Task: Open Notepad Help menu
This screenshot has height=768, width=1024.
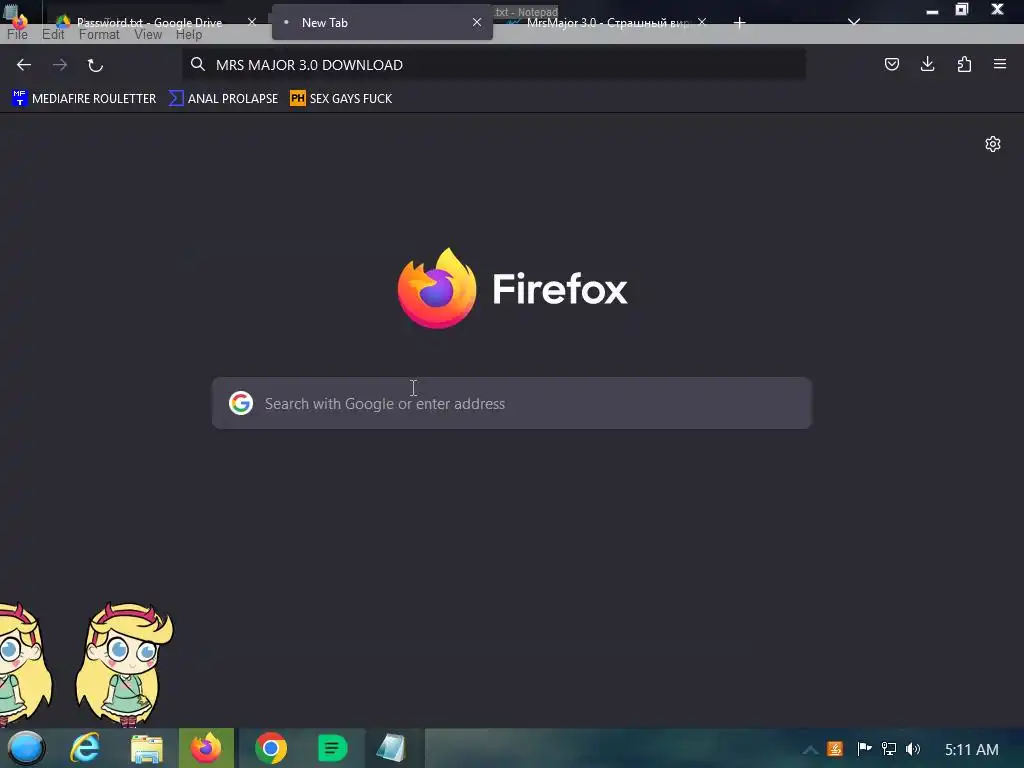Action: 189,35
